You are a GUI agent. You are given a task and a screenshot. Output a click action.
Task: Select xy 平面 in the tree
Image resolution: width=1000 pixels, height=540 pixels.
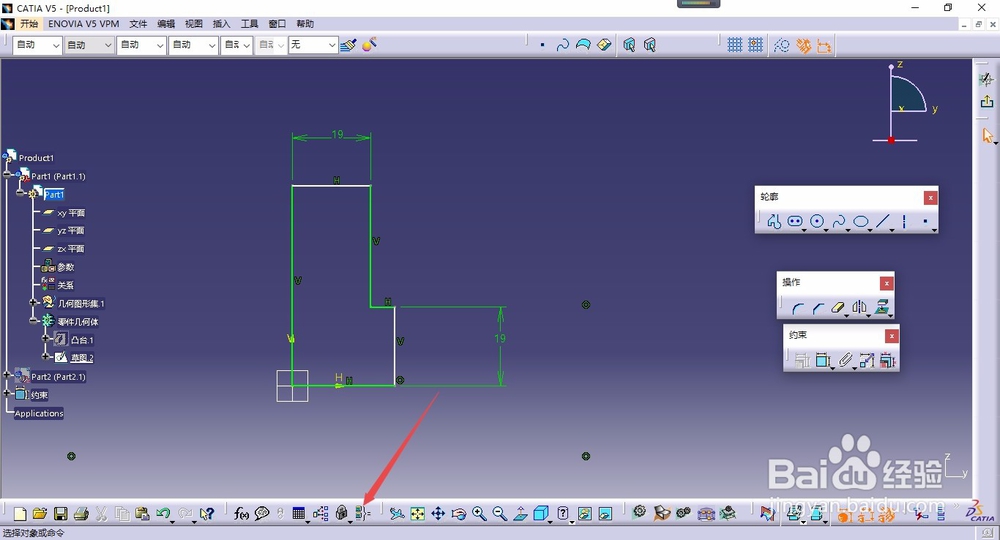[x=71, y=213]
